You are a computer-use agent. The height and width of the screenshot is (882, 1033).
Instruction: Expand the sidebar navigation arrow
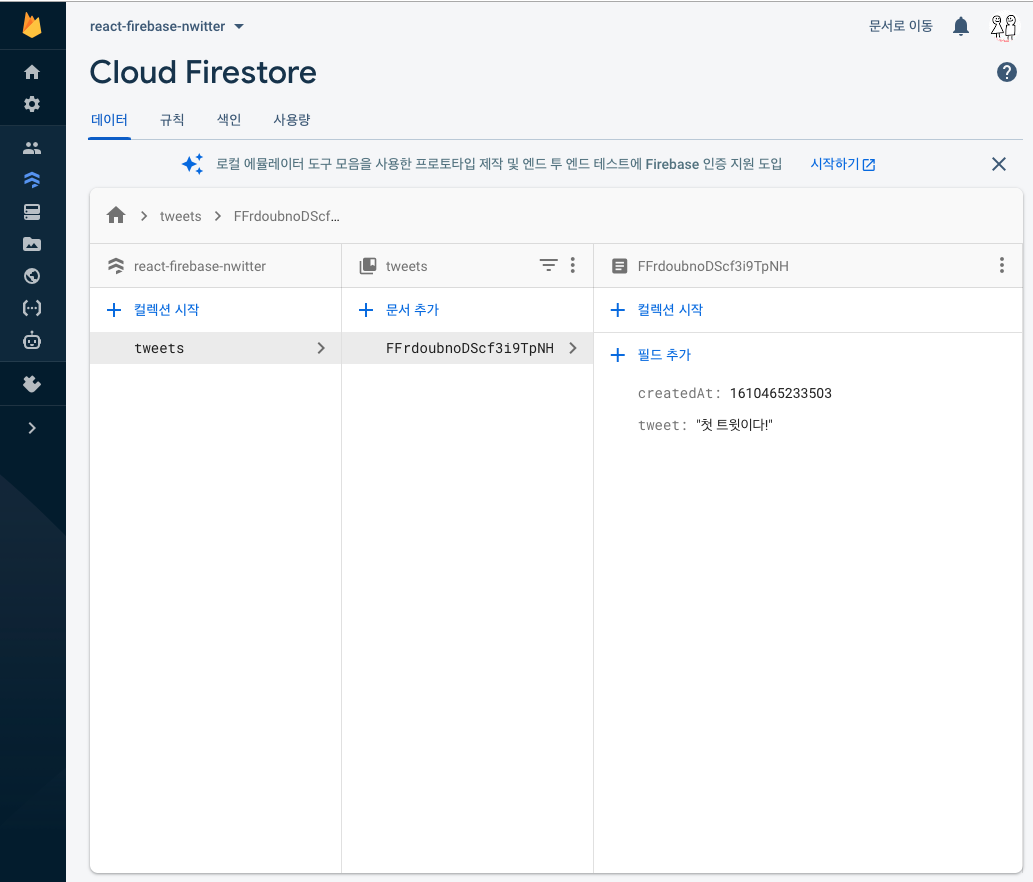32,428
